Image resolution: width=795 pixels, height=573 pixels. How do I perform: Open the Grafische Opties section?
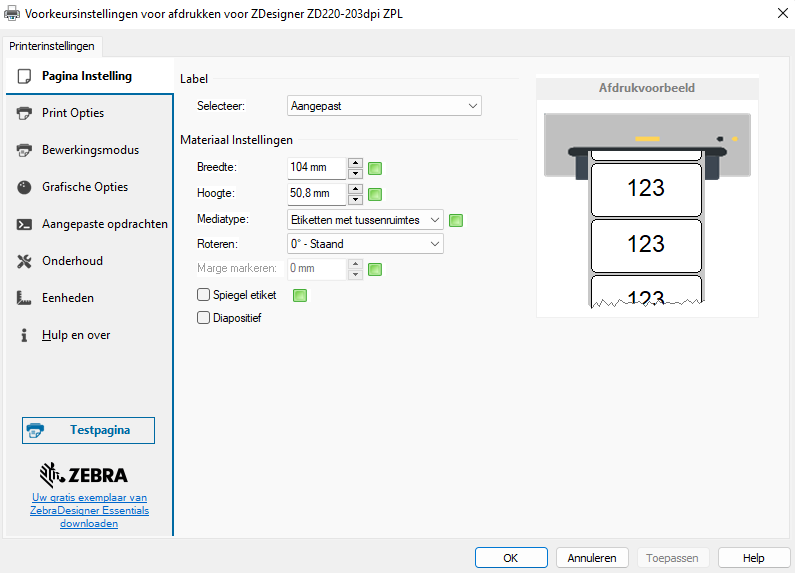click(x=90, y=187)
